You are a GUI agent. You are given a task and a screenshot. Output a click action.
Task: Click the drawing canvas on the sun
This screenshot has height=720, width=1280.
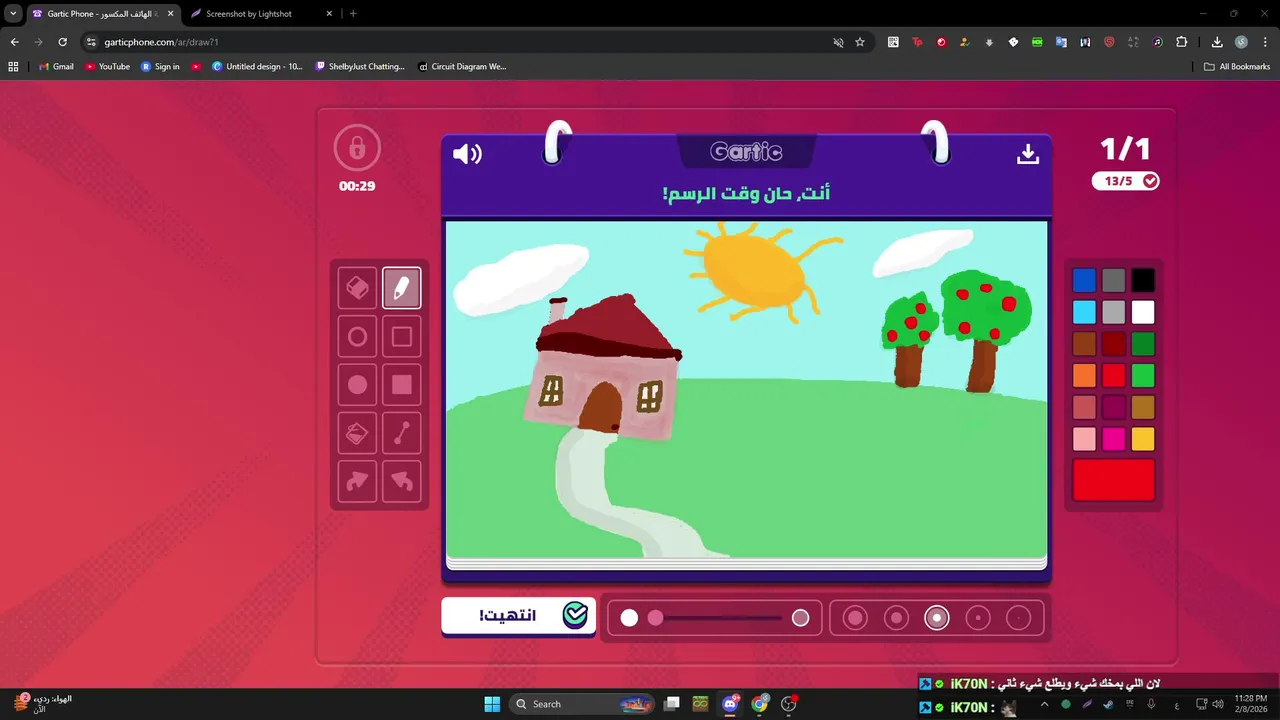point(754,269)
